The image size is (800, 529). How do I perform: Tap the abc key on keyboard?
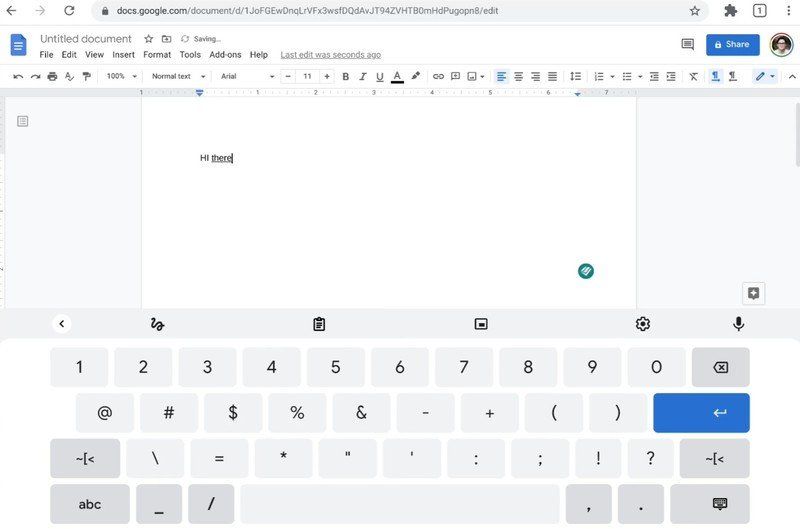(90, 504)
